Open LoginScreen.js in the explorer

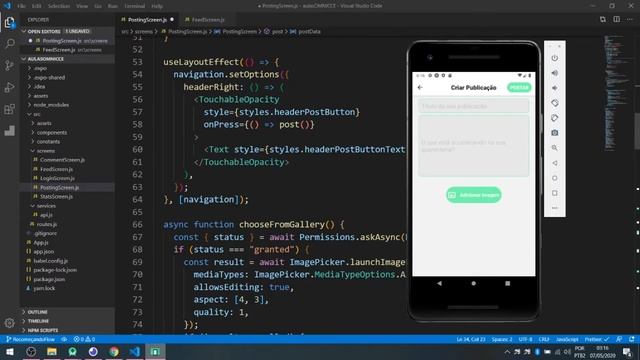click(57, 178)
